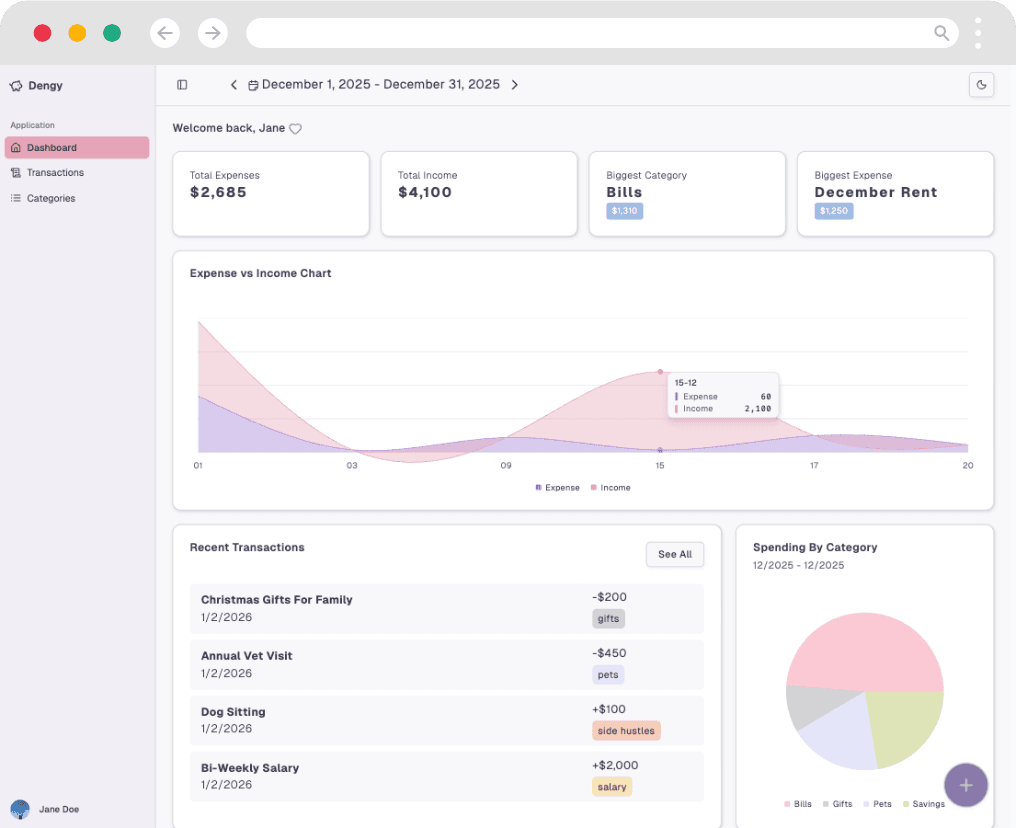Click the search magnifier in the address bar
Image resolution: width=1016 pixels, height=828 pixels.
[x=941, y=33]
